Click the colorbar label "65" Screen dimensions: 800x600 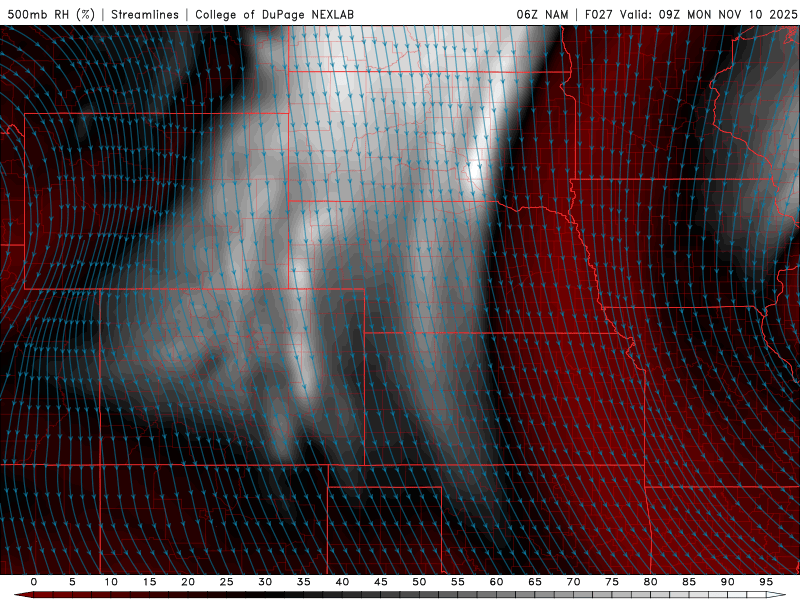tap(535, 582)
